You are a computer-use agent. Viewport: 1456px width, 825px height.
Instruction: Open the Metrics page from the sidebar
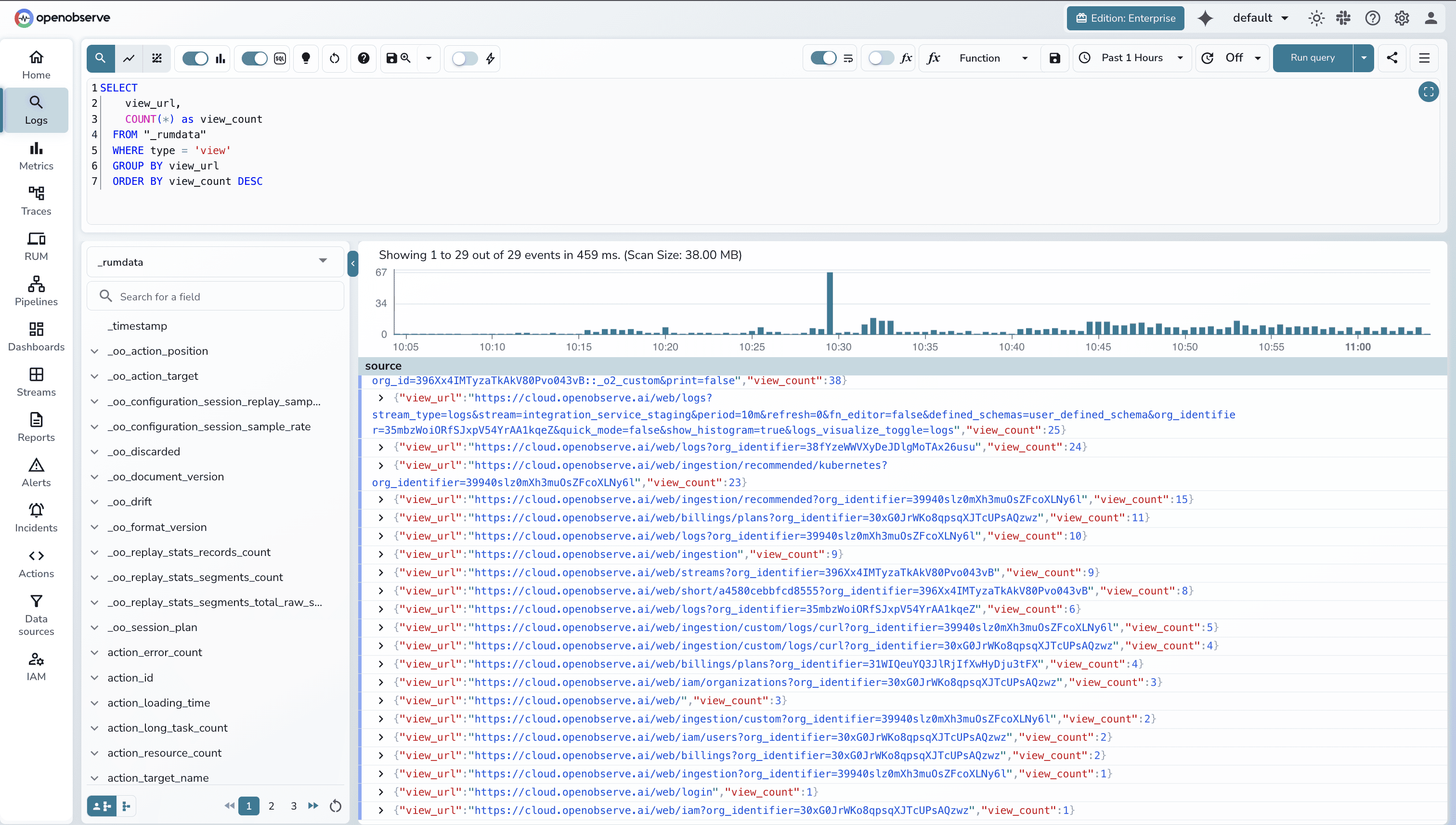[x=36, y=156]
